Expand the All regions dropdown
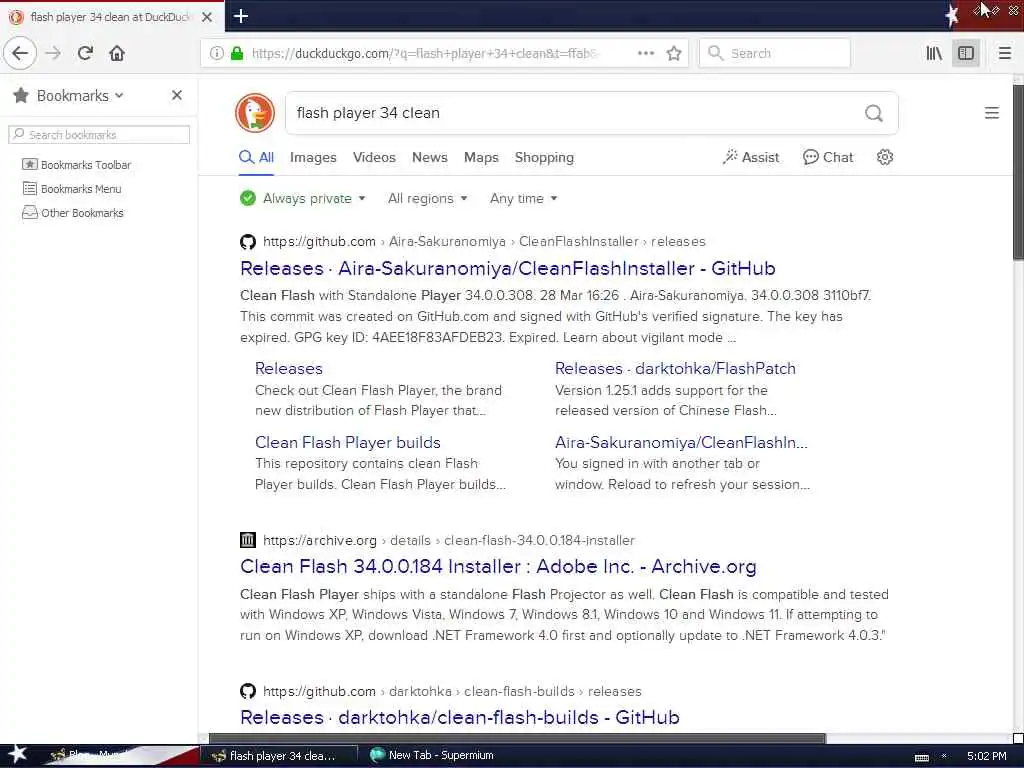 (x=428, y=199)
